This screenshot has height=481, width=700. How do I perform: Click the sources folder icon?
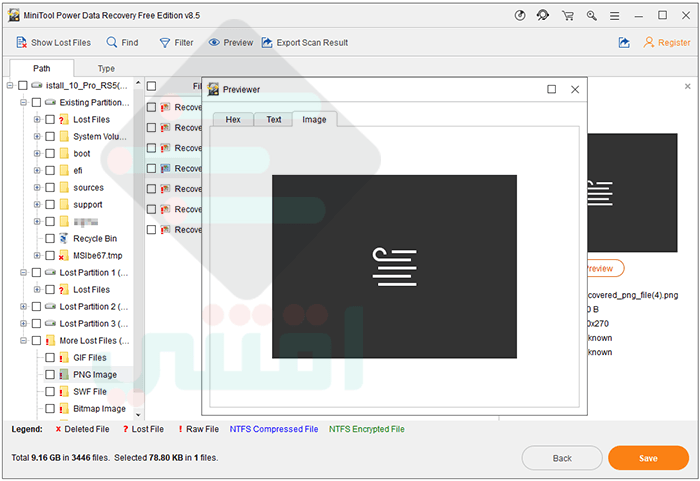[64, 188]
